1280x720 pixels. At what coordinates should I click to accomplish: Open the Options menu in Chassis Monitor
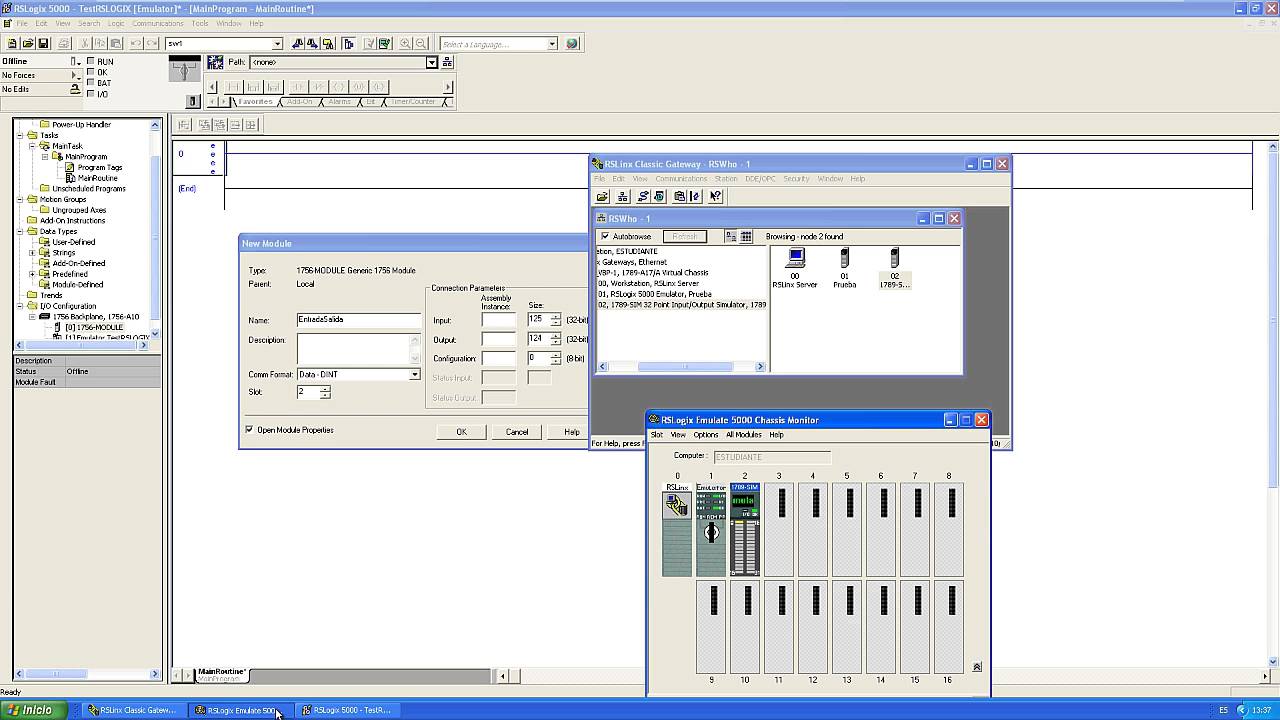tap(706, 435)
